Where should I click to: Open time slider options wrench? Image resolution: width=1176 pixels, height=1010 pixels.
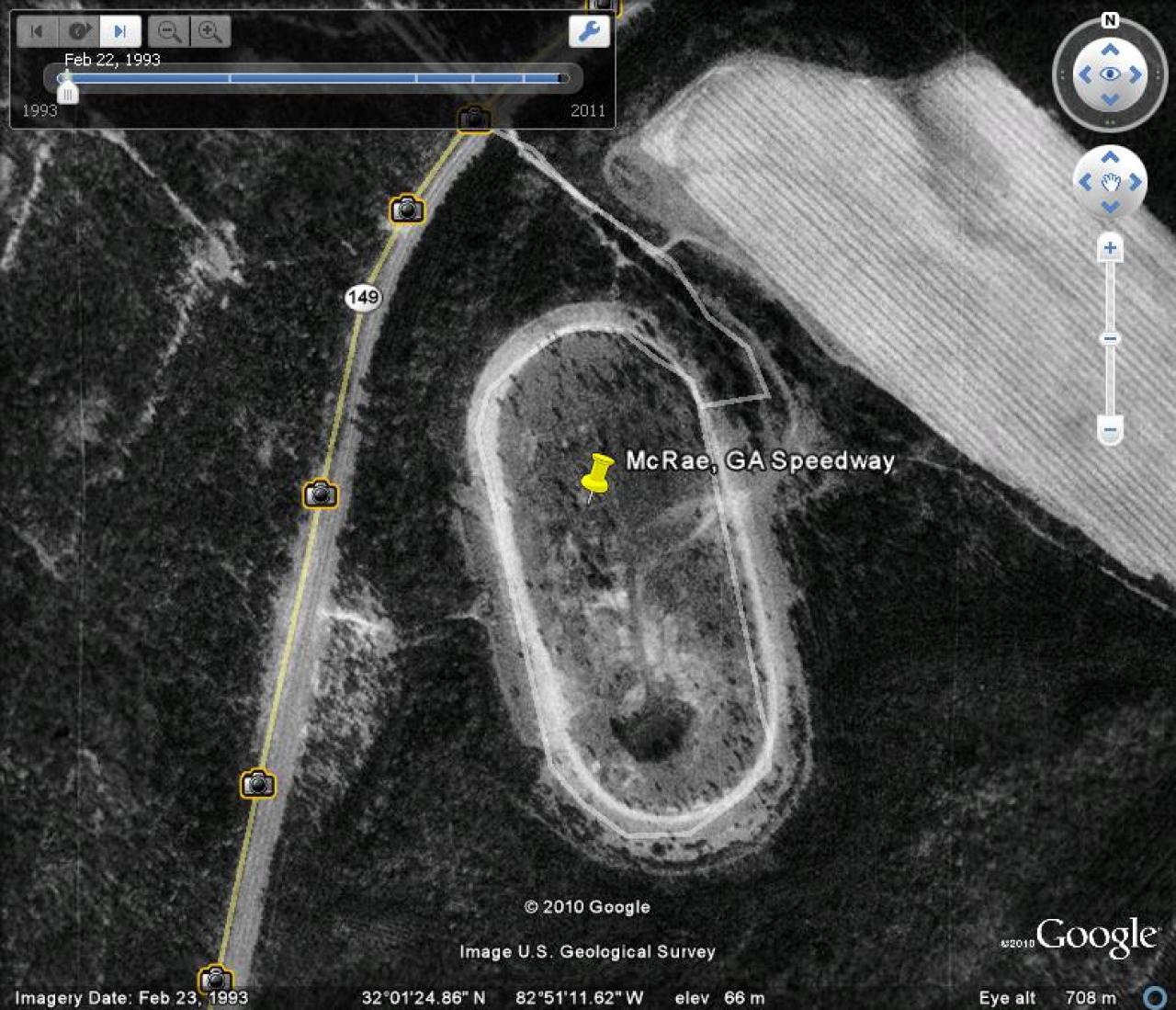(588, 32)
